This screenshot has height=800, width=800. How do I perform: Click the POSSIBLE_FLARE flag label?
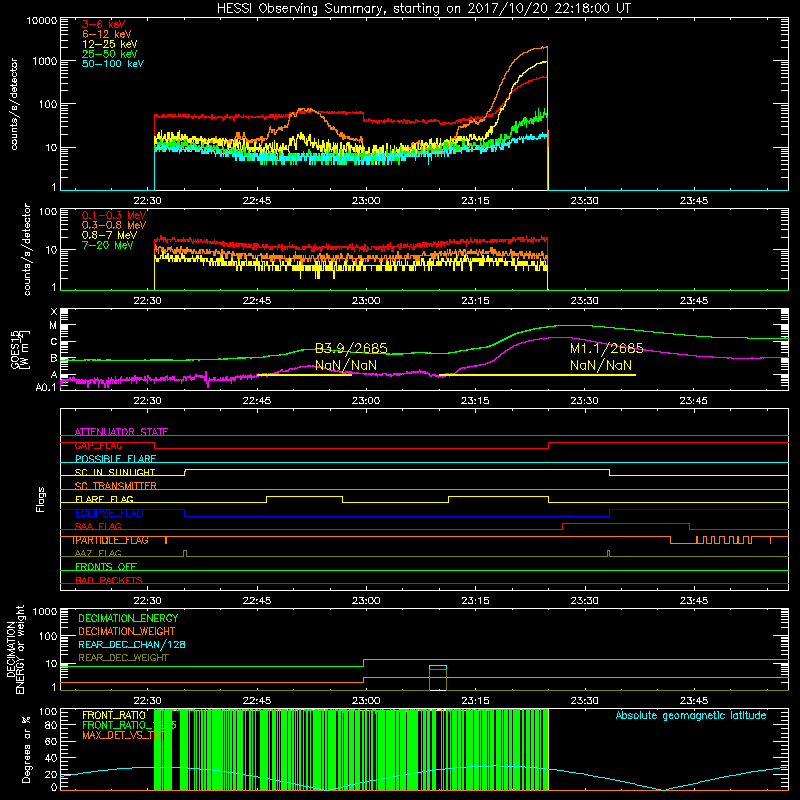pyautogui.click(x=115, y=459)
